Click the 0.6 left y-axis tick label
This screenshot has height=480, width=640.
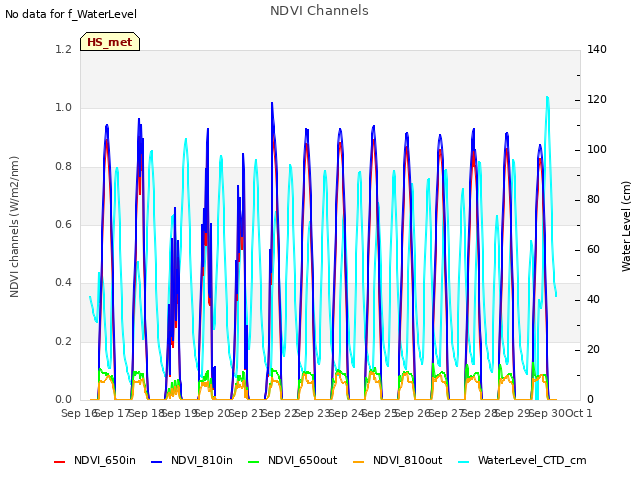63,224
